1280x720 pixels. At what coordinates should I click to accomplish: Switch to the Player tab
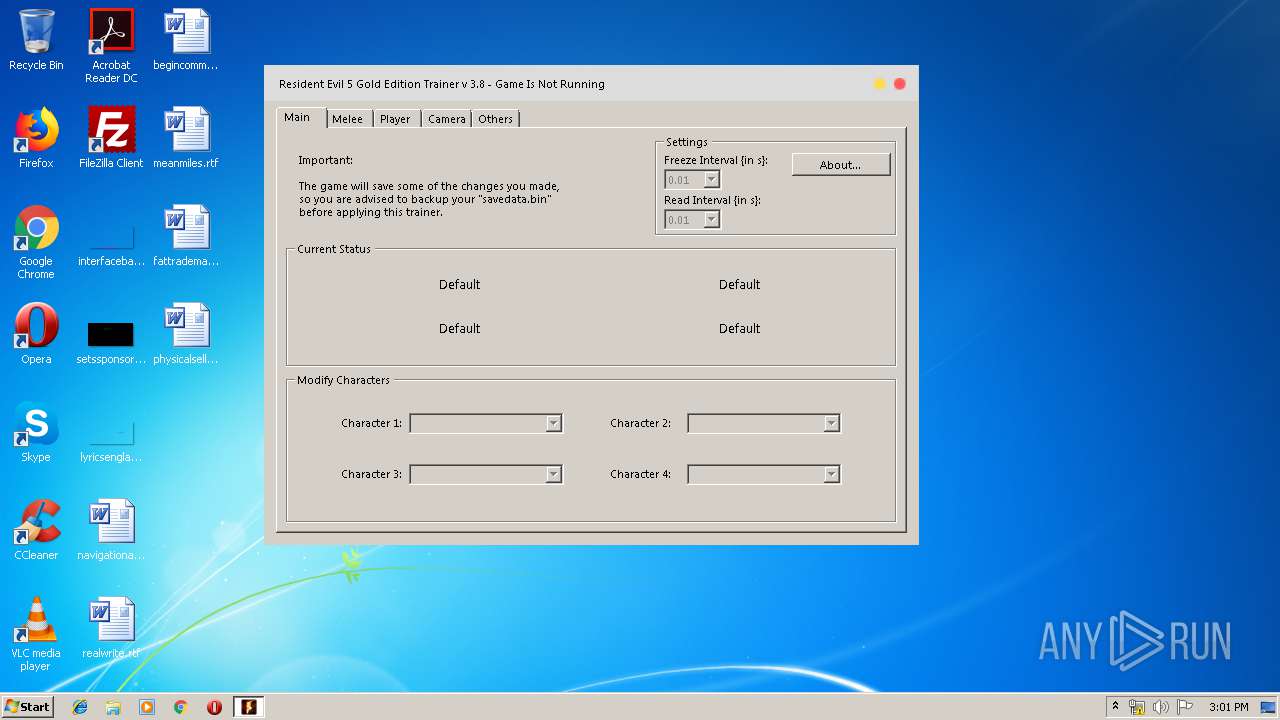click(395, 119)
